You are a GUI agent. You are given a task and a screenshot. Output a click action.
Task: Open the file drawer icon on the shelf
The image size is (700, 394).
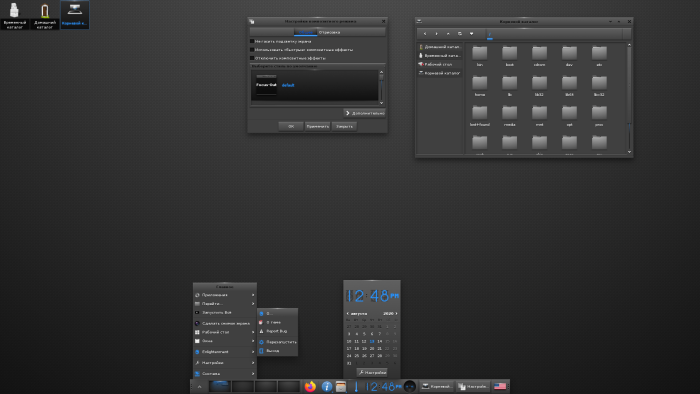[x=341, y=386]
